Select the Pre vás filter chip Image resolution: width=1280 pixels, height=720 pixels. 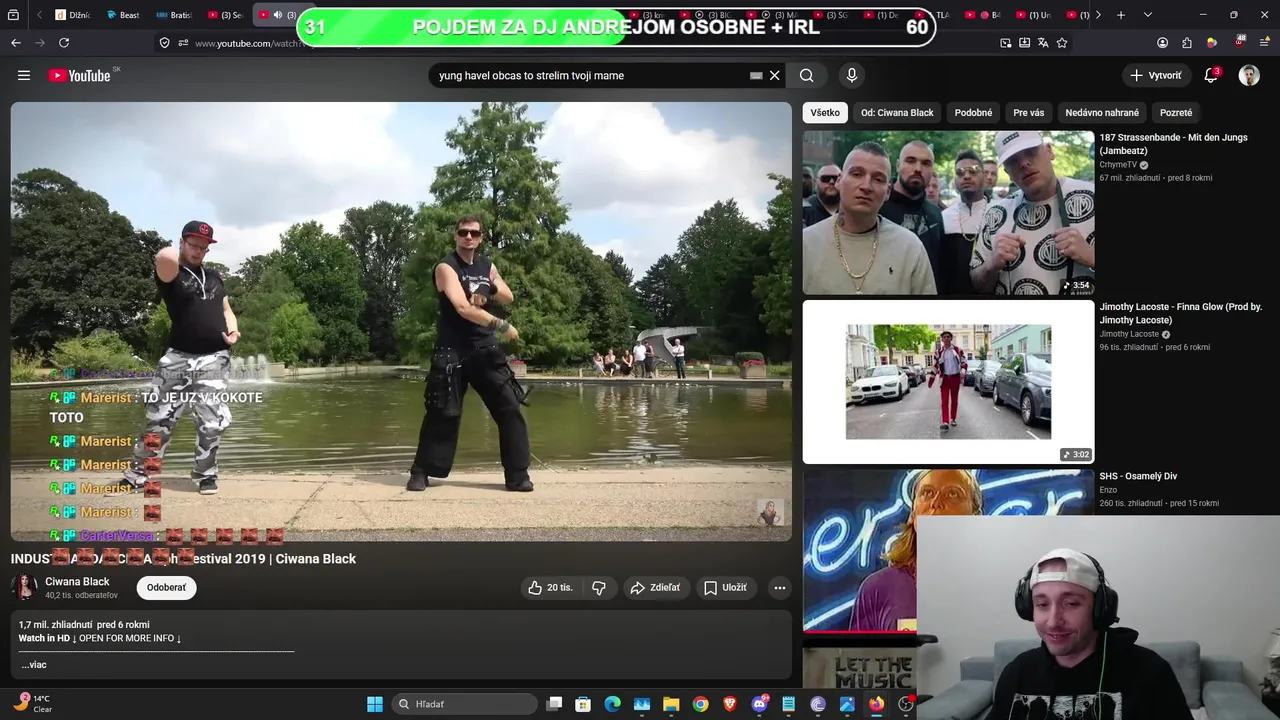pyautogui.click(x=1028, y=113)
